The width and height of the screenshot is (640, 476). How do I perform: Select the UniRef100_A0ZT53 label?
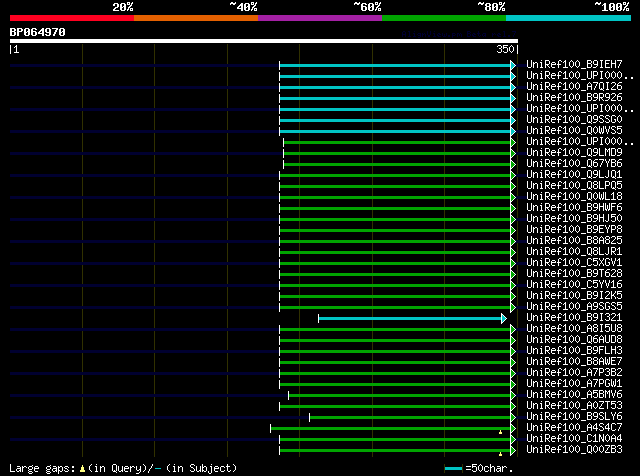click(x=574, y=406)
